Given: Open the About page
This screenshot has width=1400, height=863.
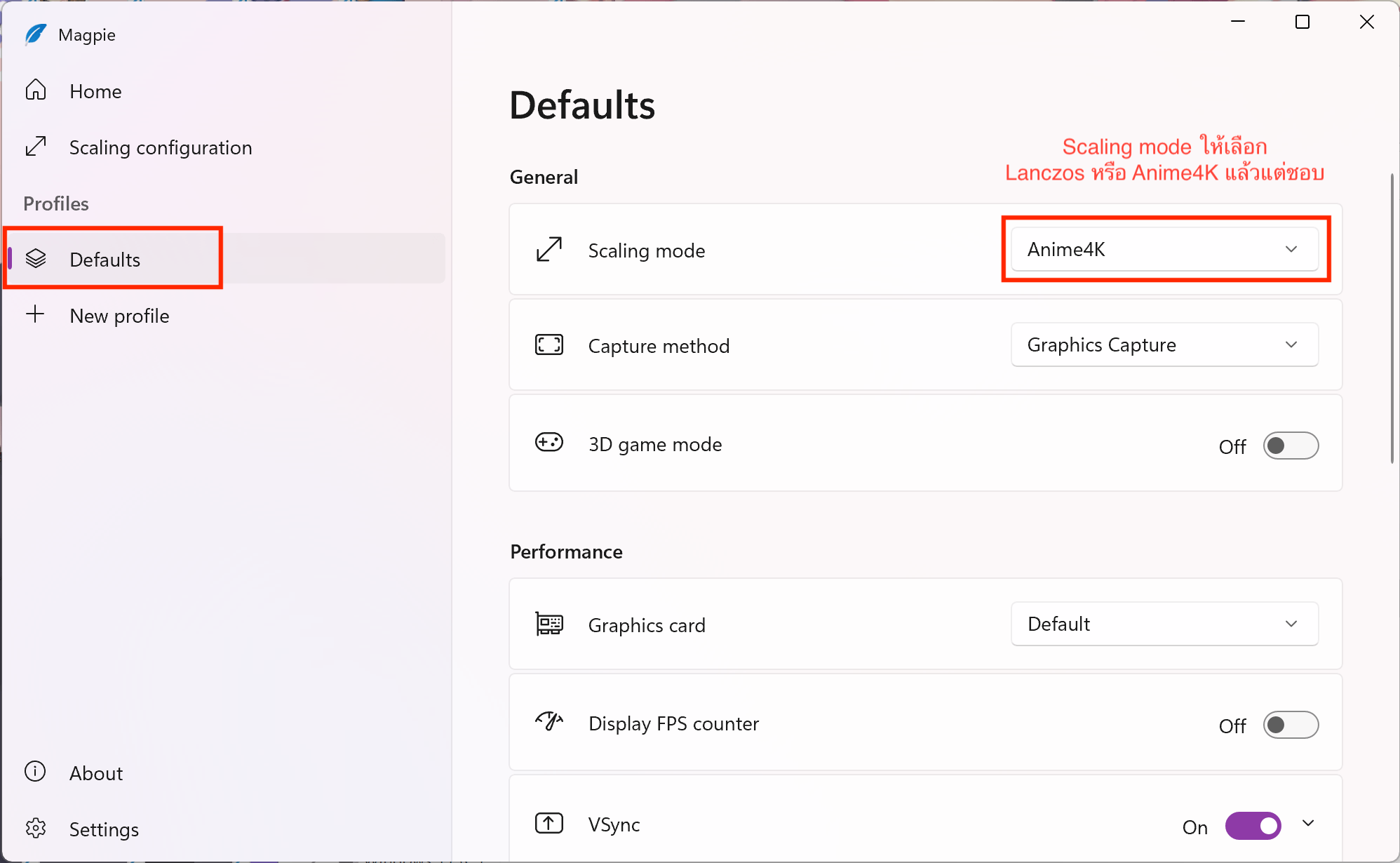Looking at the screenshot, I should point(96,773).
